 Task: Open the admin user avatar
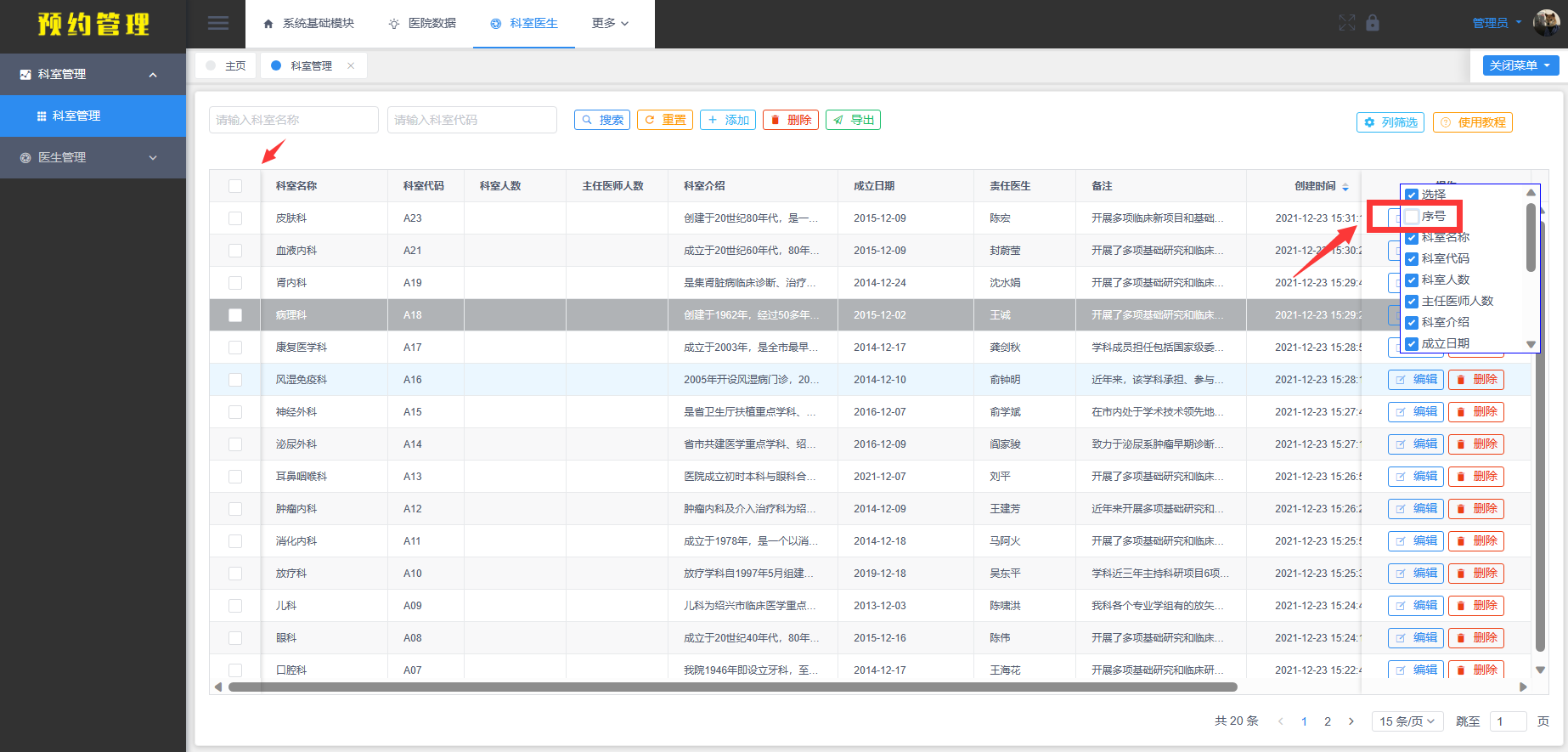(1546, 23)
